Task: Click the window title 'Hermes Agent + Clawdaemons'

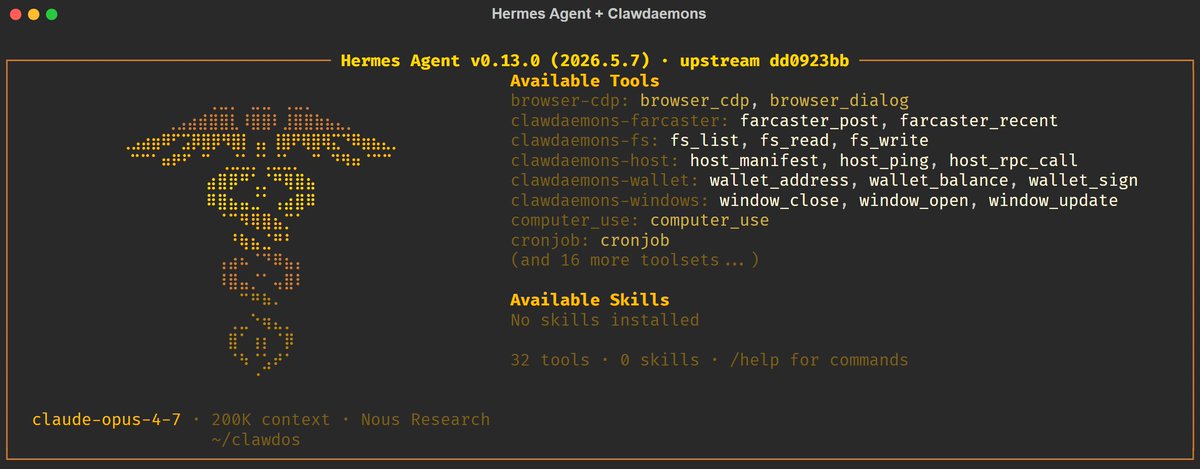Action: coord(599,14)
